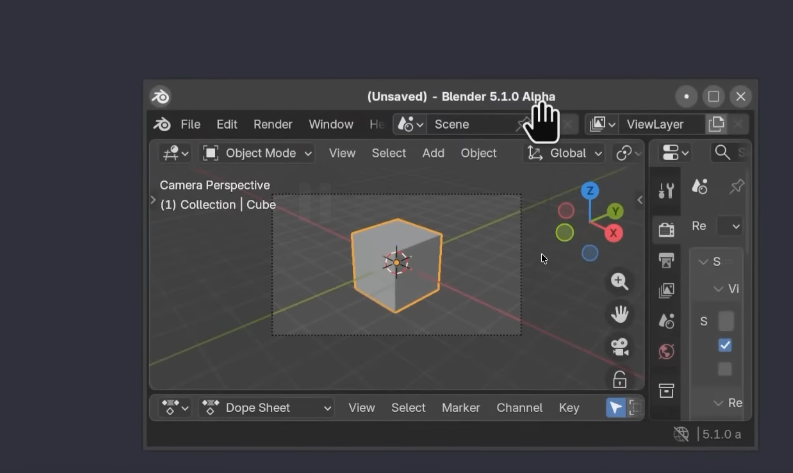This screenshot has width=793, height=473.
Task: Click the pan hand icon in viewport
Action: (620, 314)
